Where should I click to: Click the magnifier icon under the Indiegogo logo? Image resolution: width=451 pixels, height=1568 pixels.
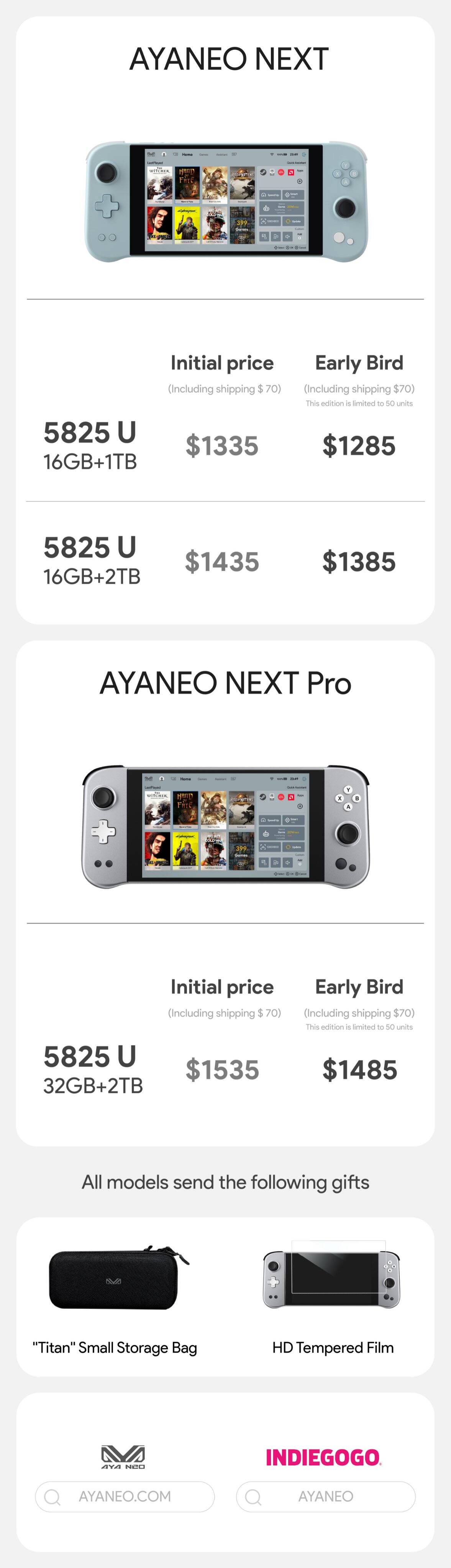(x=253, y=1497)
